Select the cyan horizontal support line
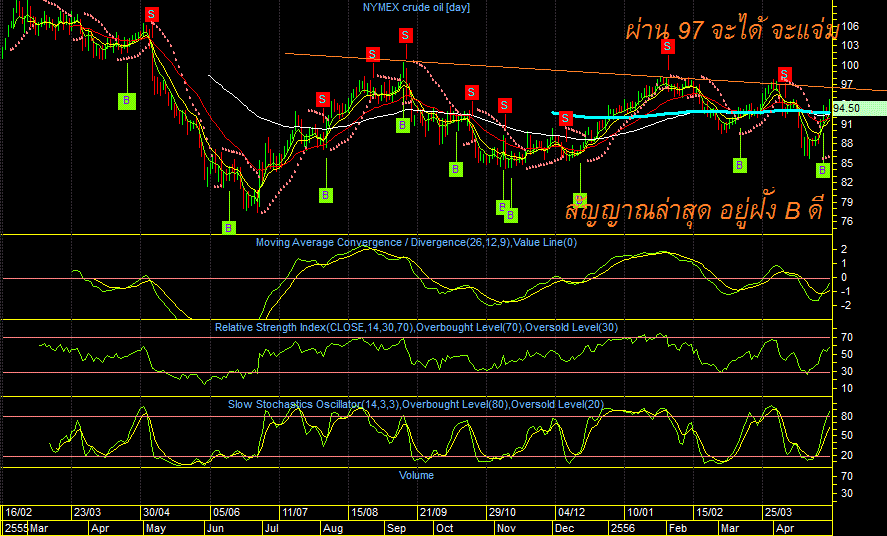Image resolution: width=887 pixels, height=536 pixels. tap(690, 114)
